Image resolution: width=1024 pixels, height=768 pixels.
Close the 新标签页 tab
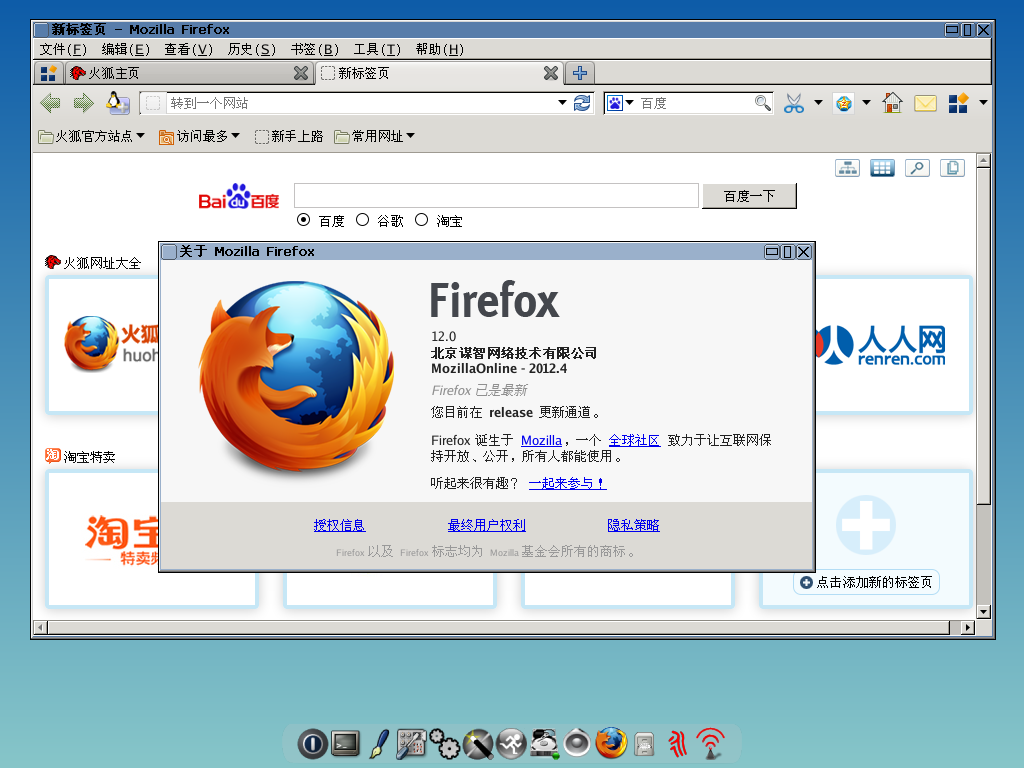551,73
